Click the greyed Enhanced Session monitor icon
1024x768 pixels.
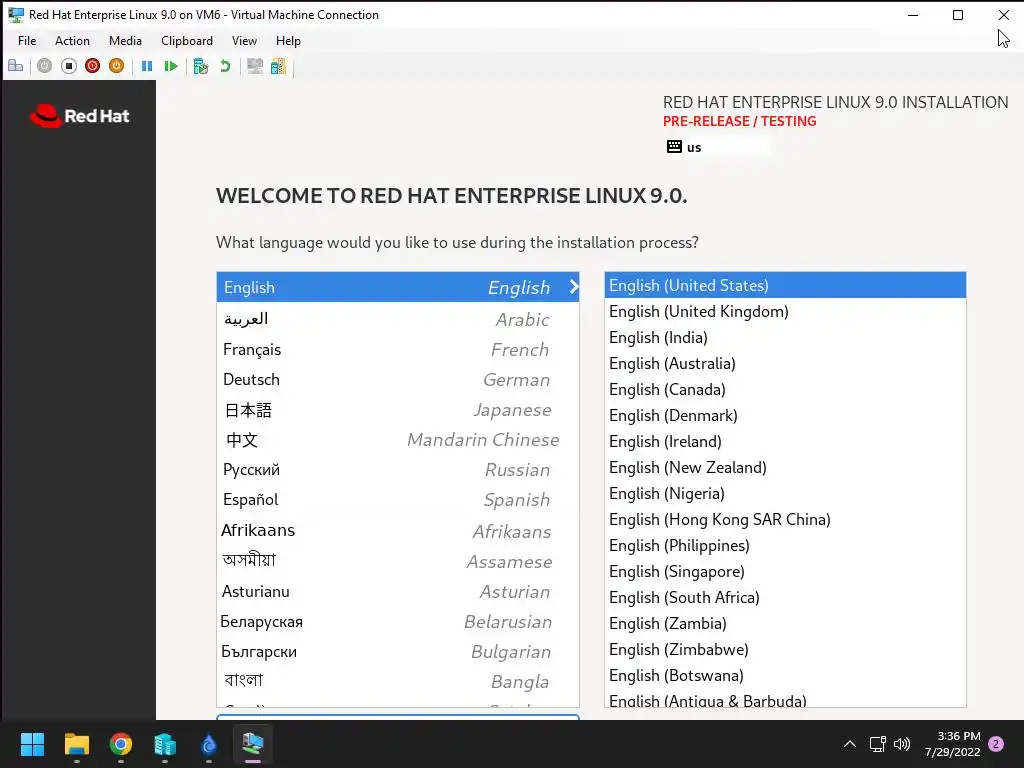[255, 66]
